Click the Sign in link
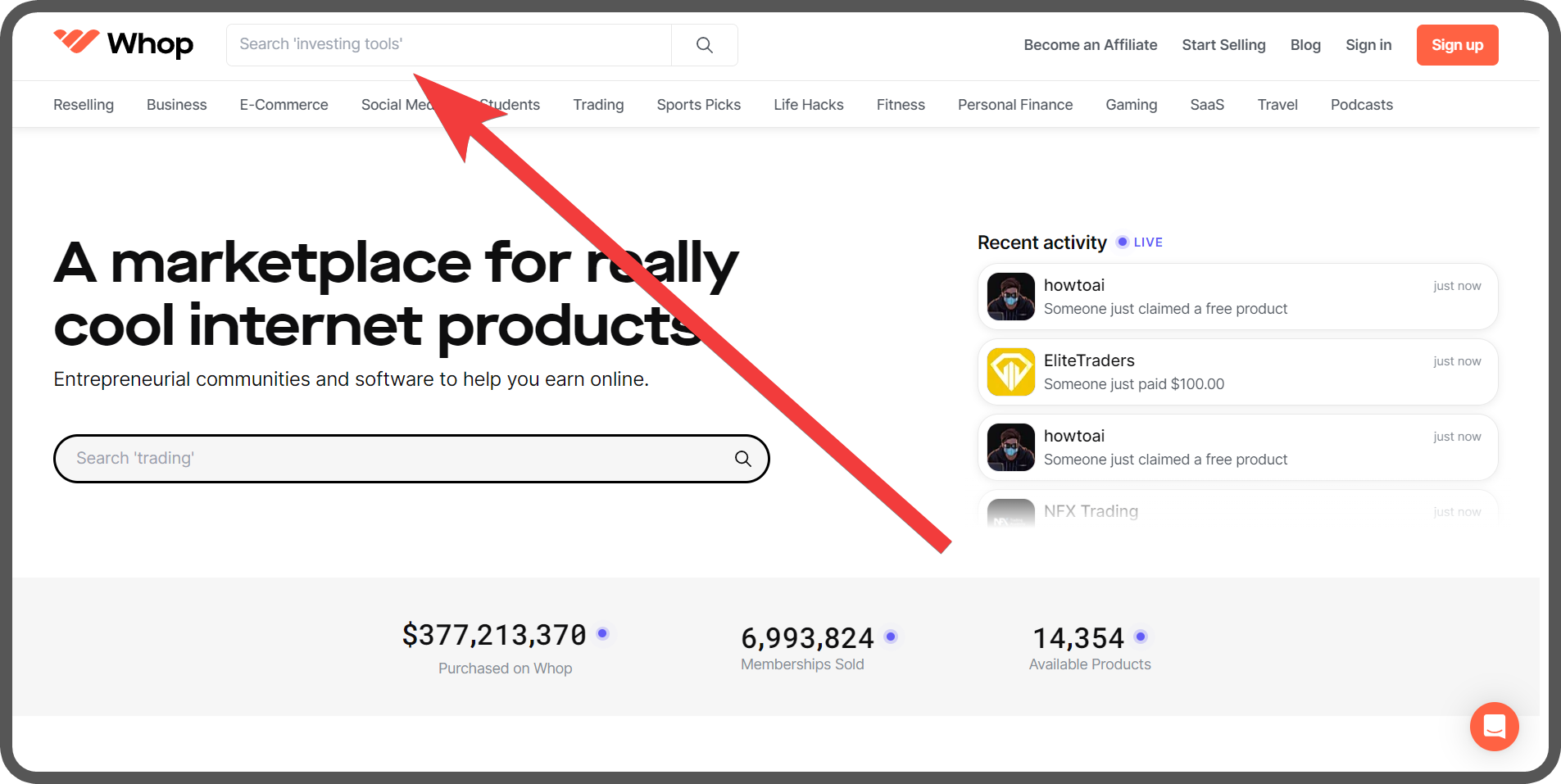This screenshot has width=1561, height=784. (x=1368, y=45)
